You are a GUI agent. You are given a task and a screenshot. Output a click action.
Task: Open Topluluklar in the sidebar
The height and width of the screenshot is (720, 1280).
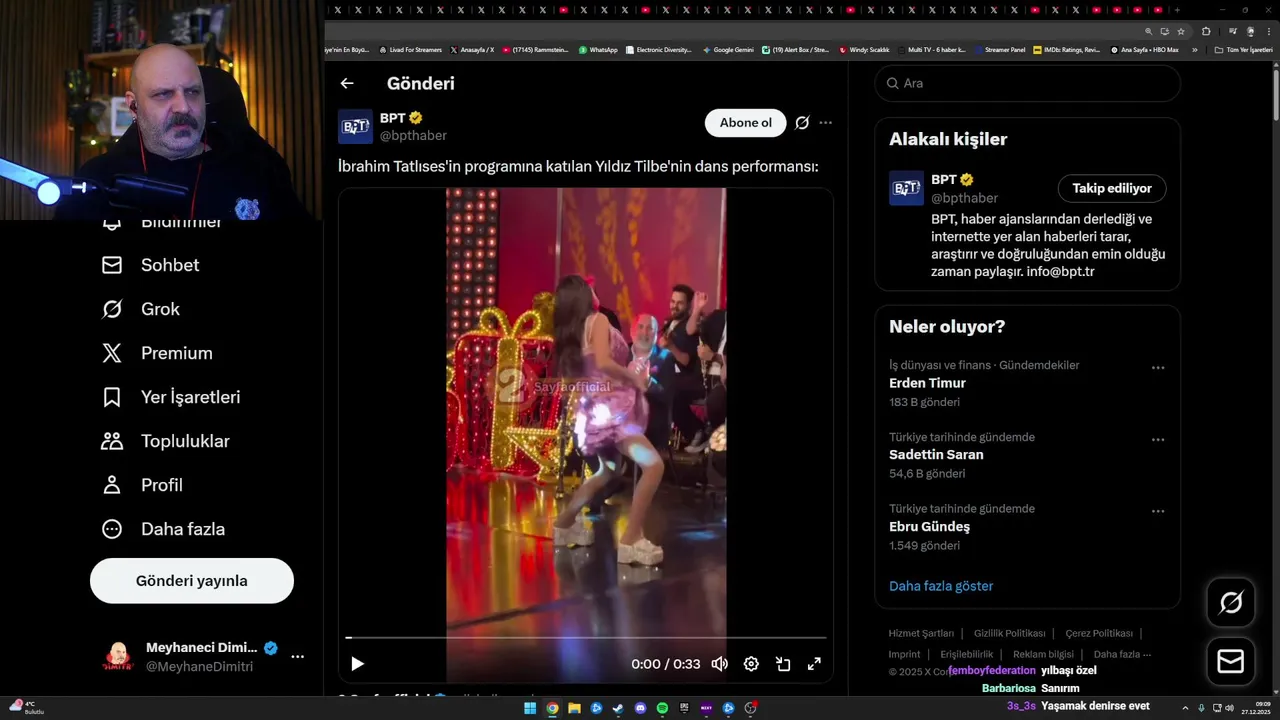[166, 441]
